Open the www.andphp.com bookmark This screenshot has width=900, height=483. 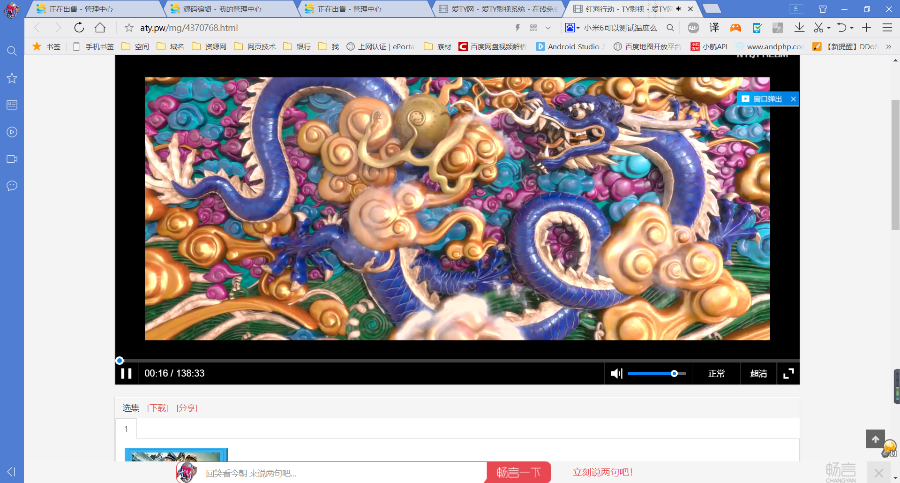(x=769, y=47)
